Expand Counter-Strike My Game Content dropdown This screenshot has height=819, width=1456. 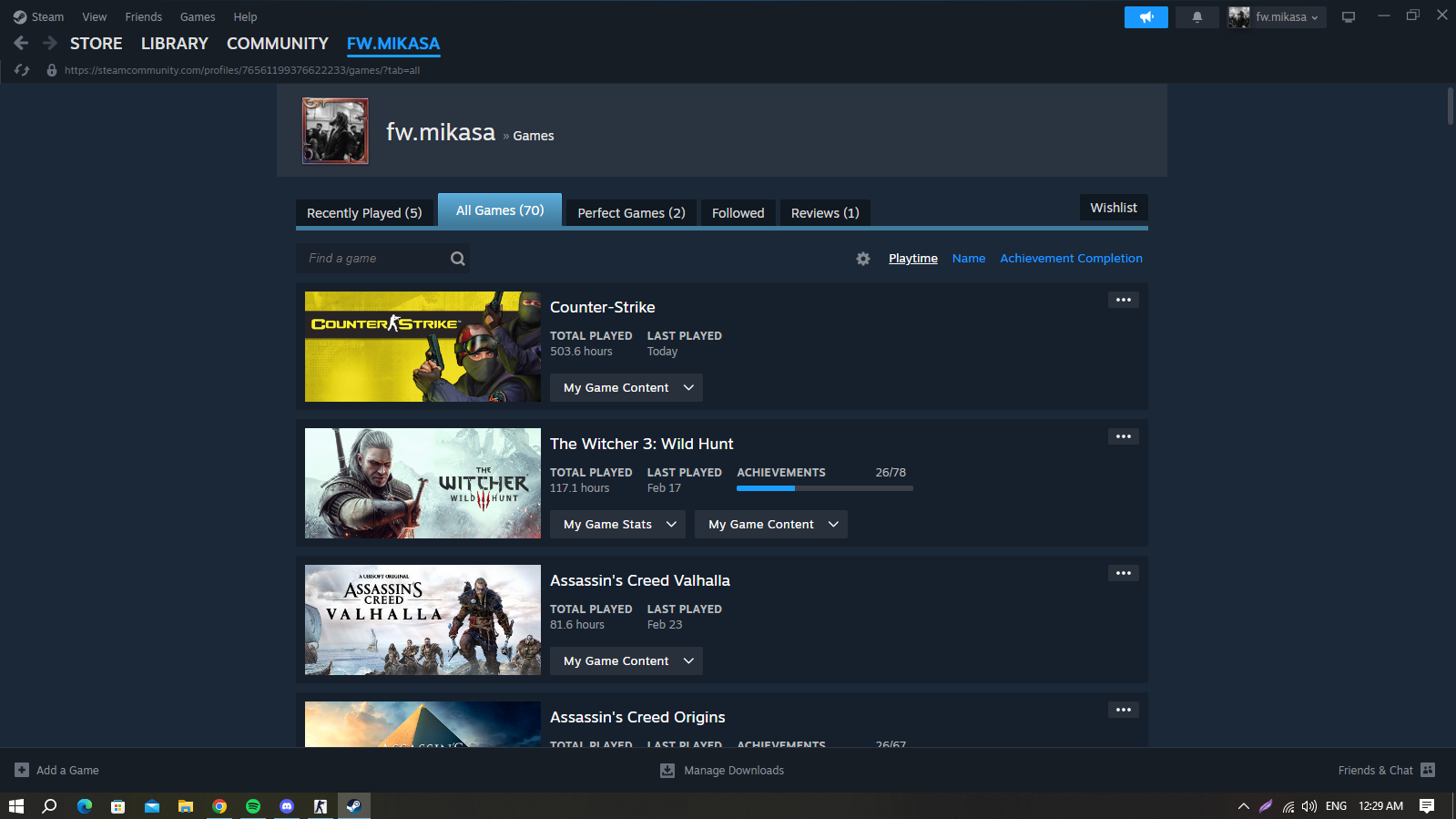pyautogui.click(x=626, y=388)
